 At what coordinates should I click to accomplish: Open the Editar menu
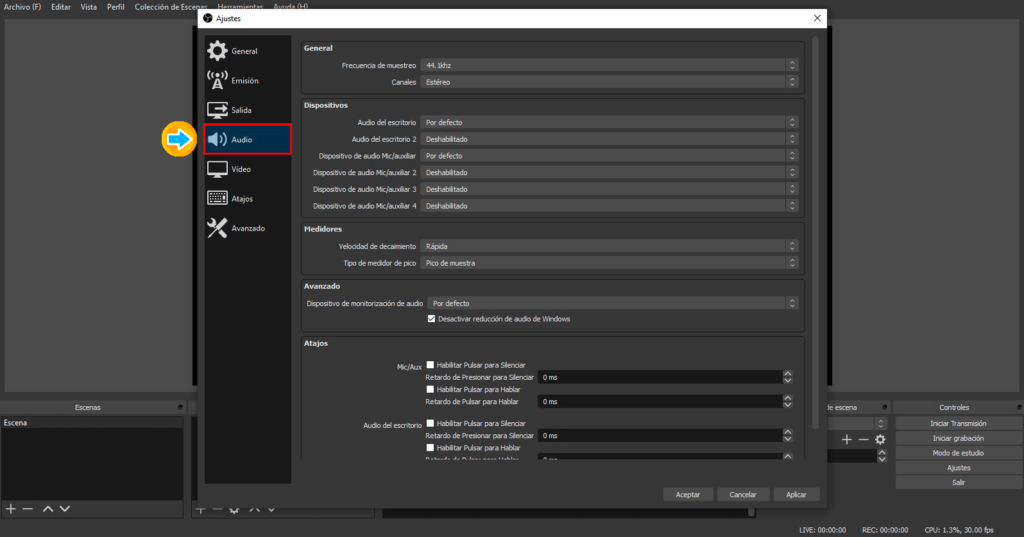pos(61,7)
